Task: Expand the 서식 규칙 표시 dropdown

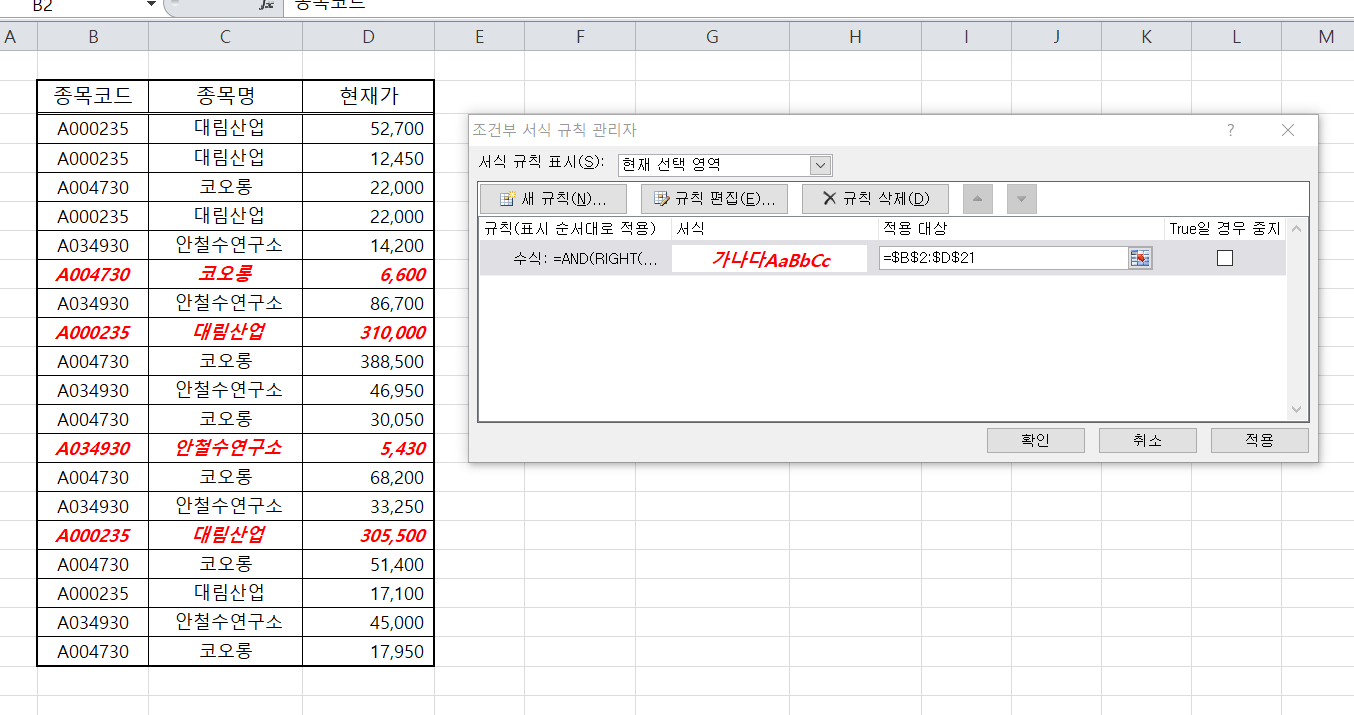Action: (820, 165)
